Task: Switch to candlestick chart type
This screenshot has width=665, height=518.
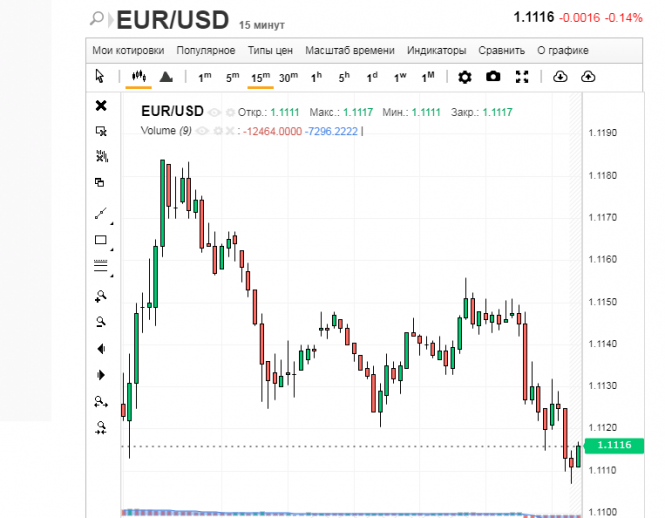Action: [x=139, y=76]
